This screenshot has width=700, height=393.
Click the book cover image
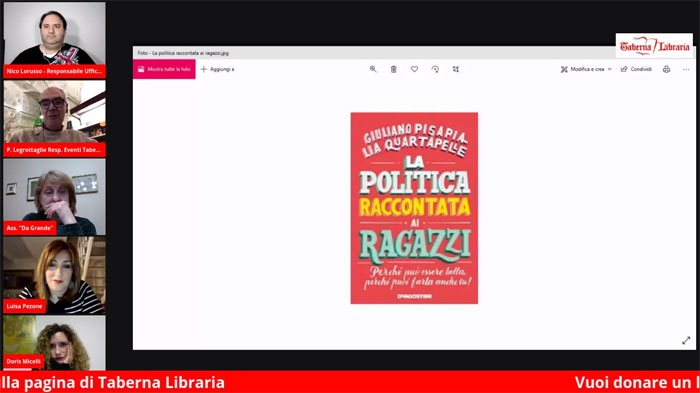pos(414,208)
